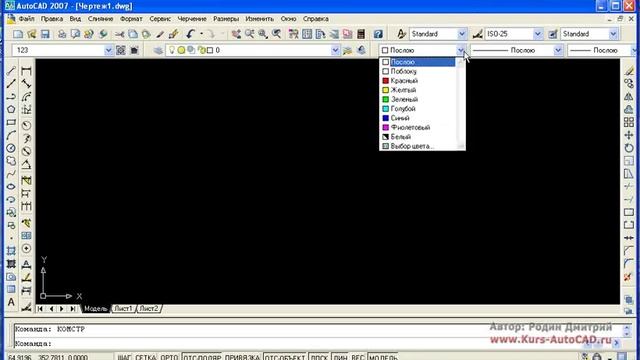Open the Черчение menu
The height and width of the screenshot is (360, 640).
pos(192,19)
